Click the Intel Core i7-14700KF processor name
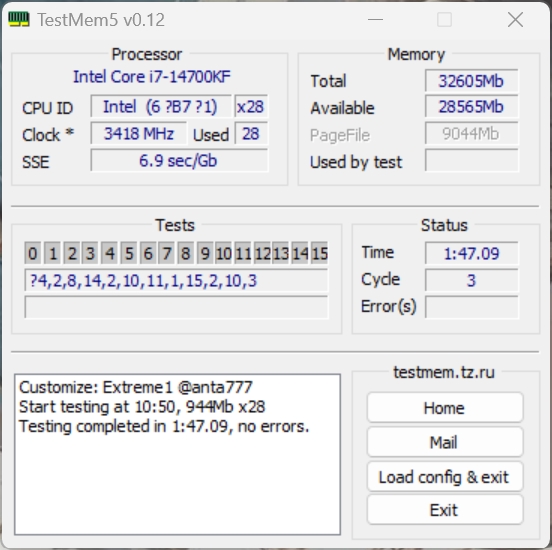Screen dimensions: 552x550 tap(152, 77)
